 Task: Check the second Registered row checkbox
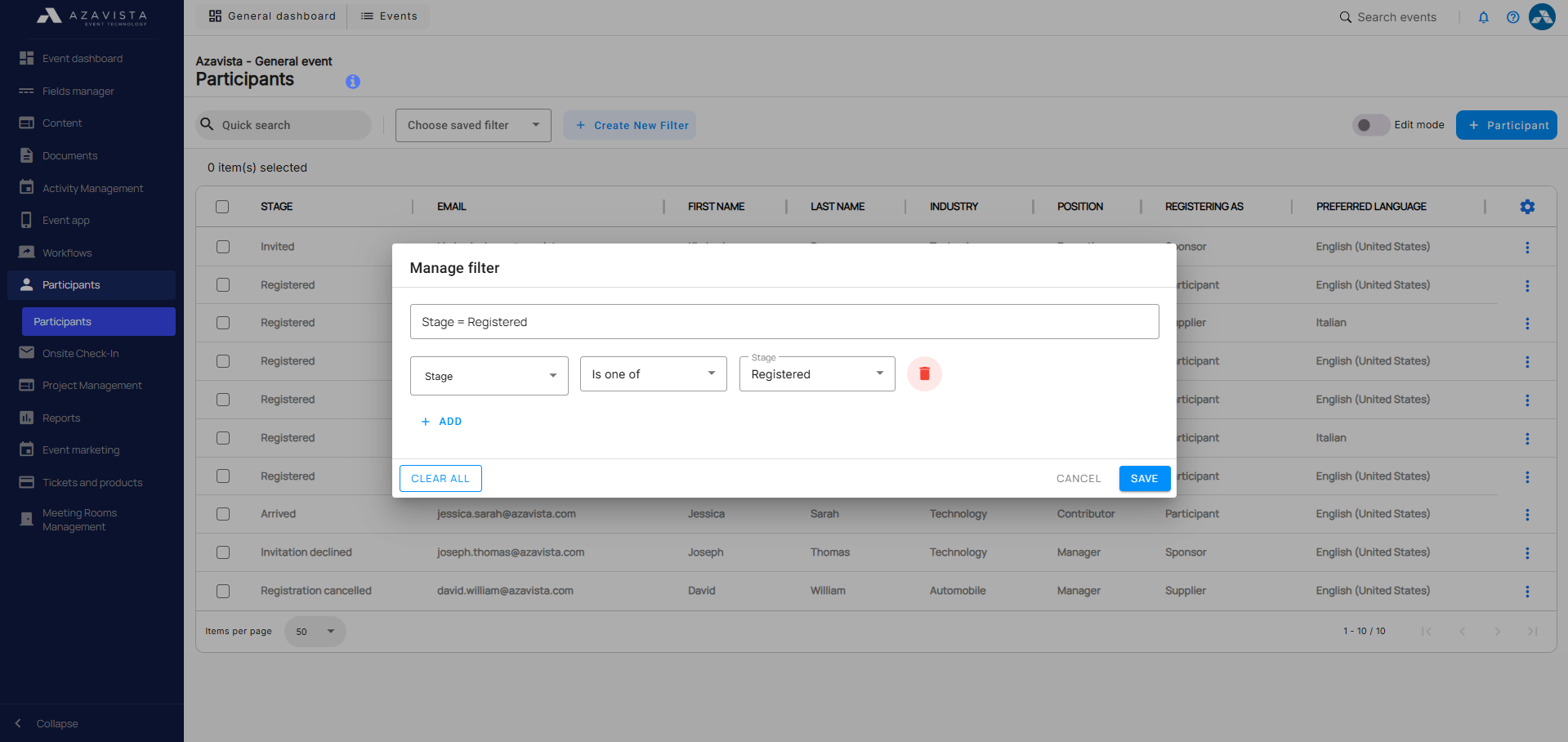click(223, 323)
